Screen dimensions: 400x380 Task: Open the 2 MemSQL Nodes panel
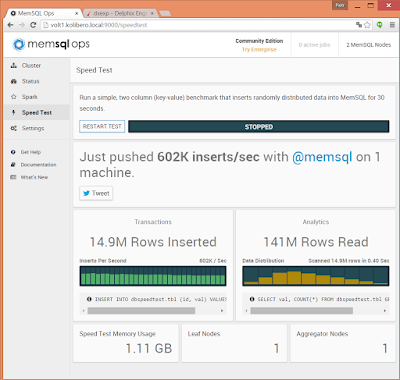pos(368,45)
